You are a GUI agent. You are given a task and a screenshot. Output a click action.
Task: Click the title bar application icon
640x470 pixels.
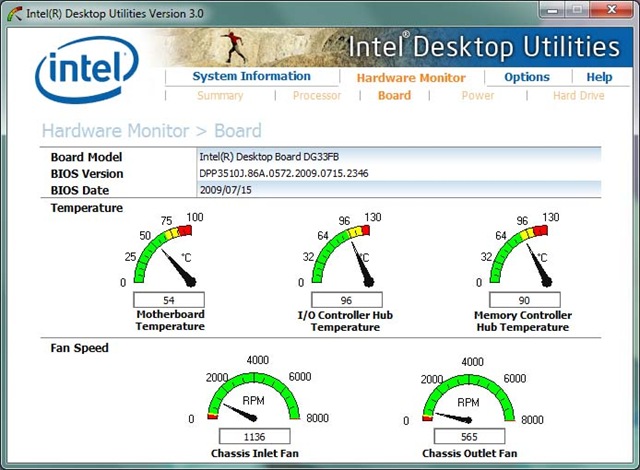13,11
